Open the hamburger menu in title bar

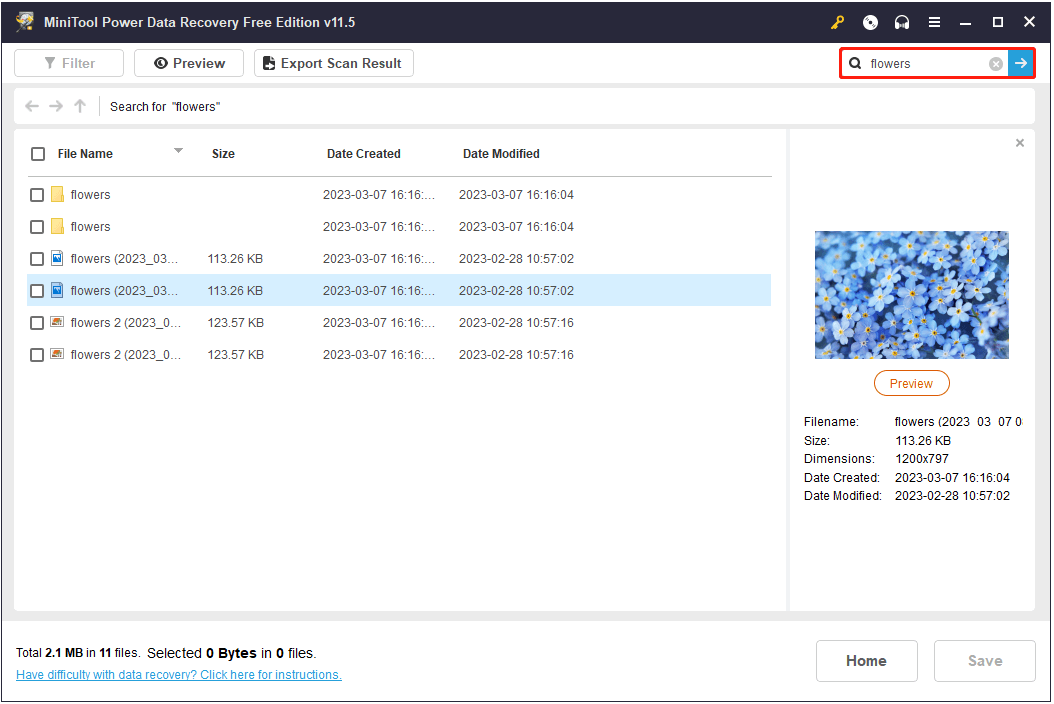tap(934, 22)
